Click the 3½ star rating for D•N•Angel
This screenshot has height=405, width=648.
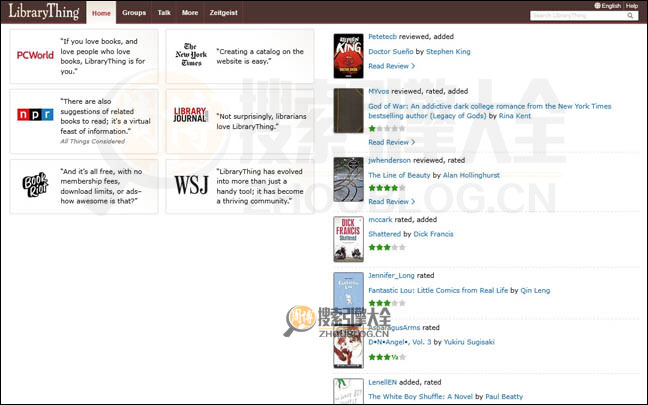point(386,357)
